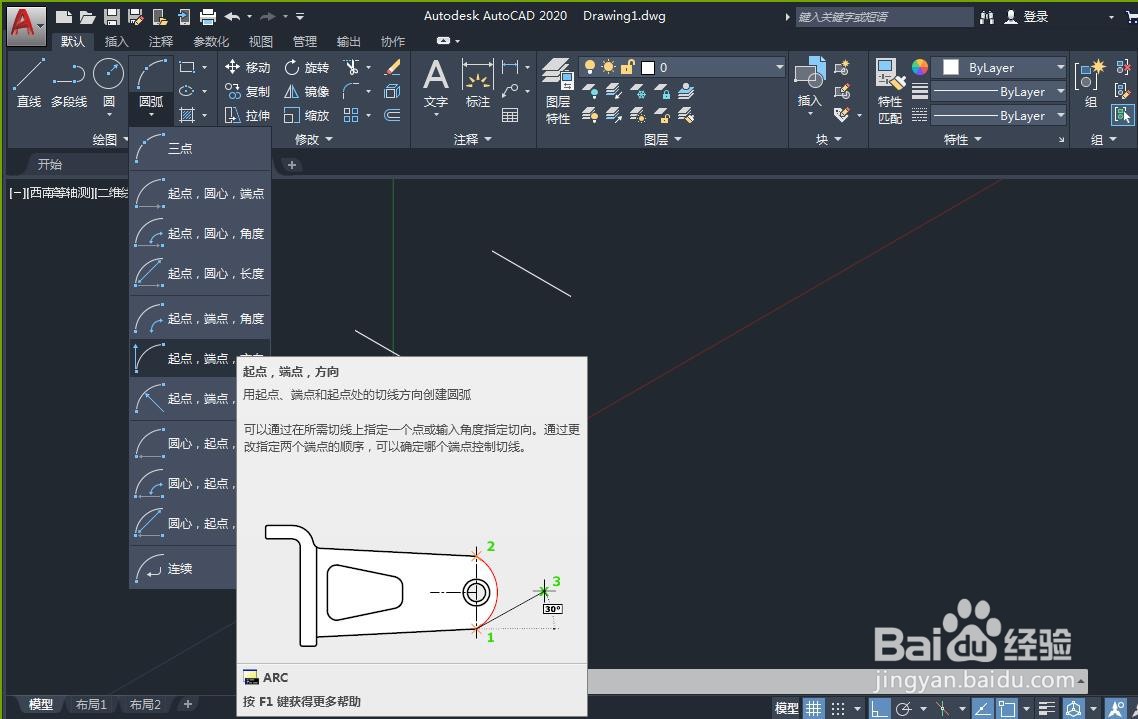Toggle lineweight display in status bar
1138x719 pixels.
coord(1047,708)
